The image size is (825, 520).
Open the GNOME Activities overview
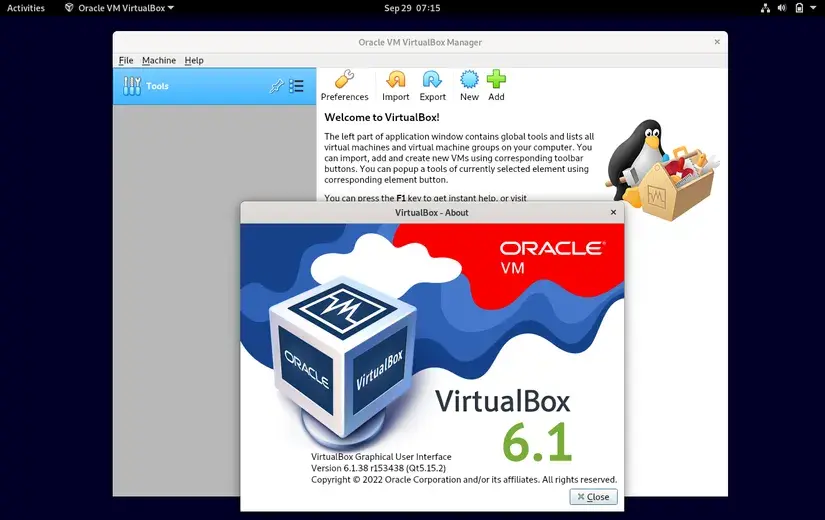[26, 8]
